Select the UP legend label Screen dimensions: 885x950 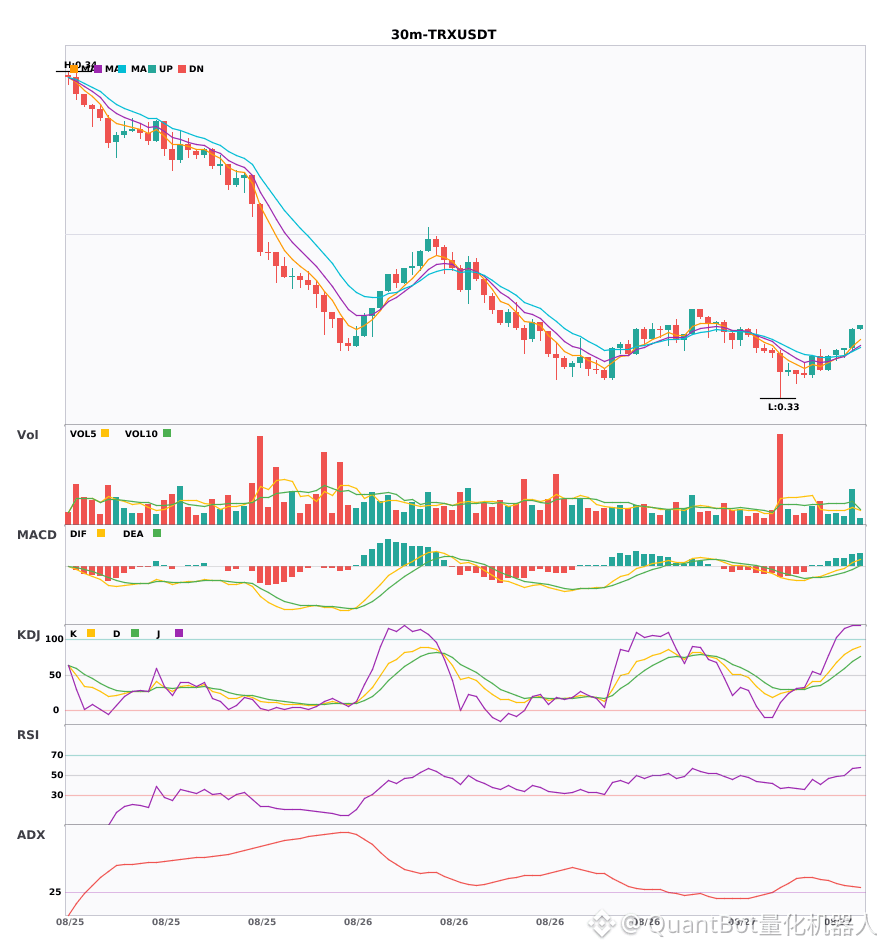[x=166, y=69]
